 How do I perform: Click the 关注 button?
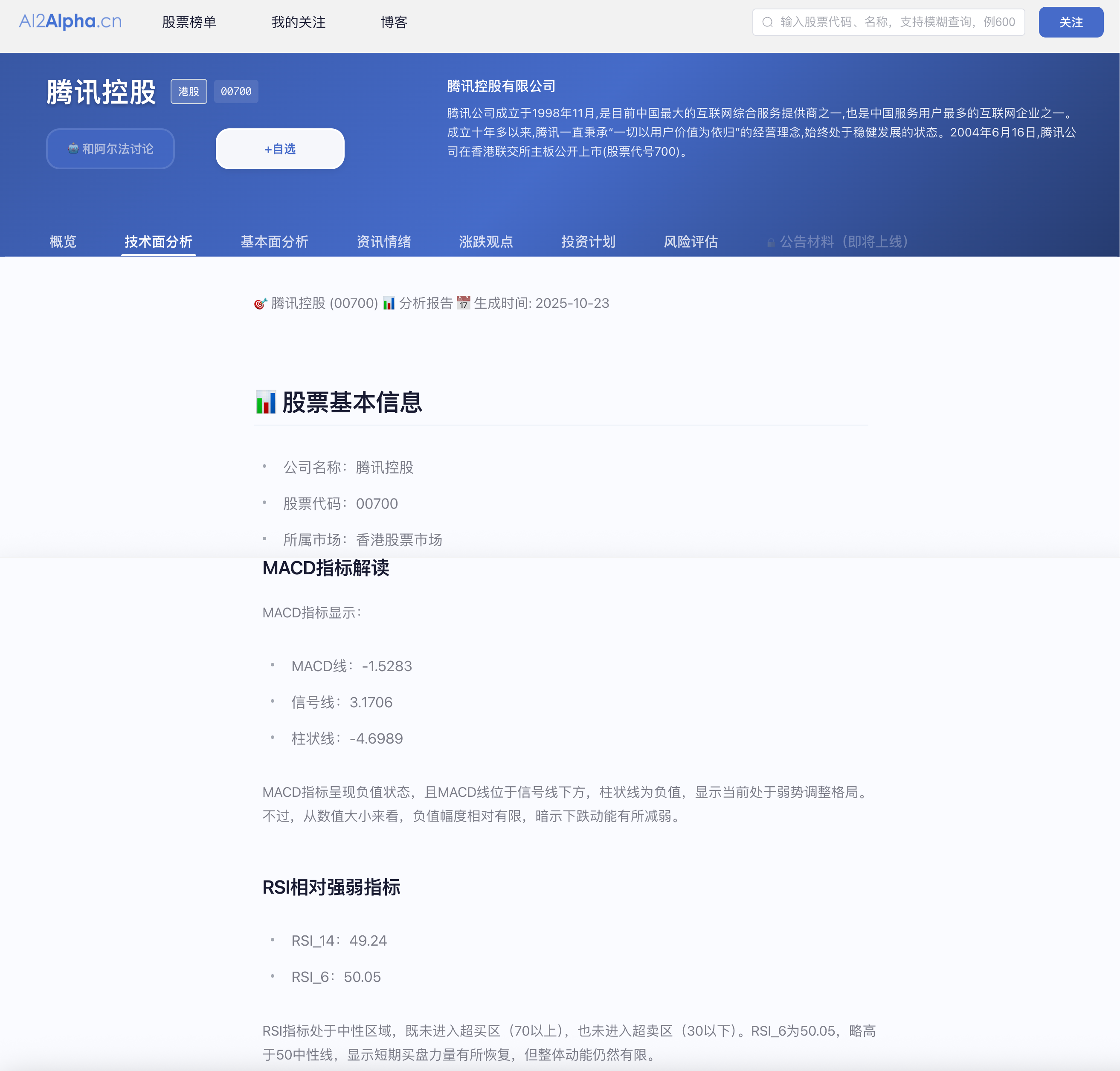[1071, 22]
